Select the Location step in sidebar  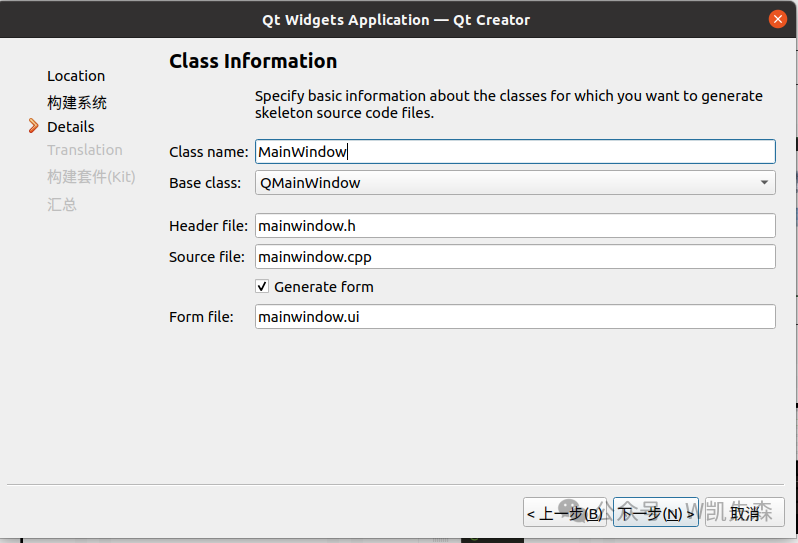coord(76,76)
